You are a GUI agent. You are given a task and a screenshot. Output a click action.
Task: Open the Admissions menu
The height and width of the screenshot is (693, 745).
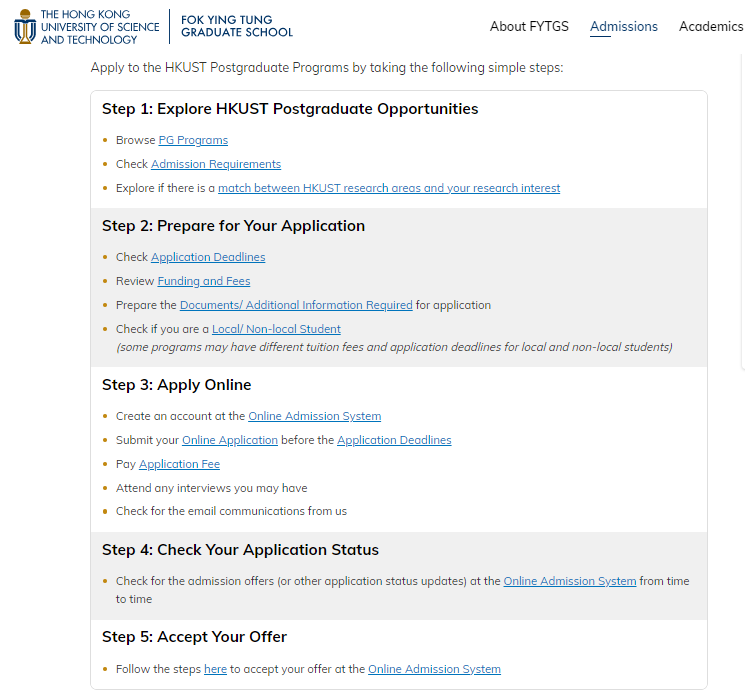623,26
